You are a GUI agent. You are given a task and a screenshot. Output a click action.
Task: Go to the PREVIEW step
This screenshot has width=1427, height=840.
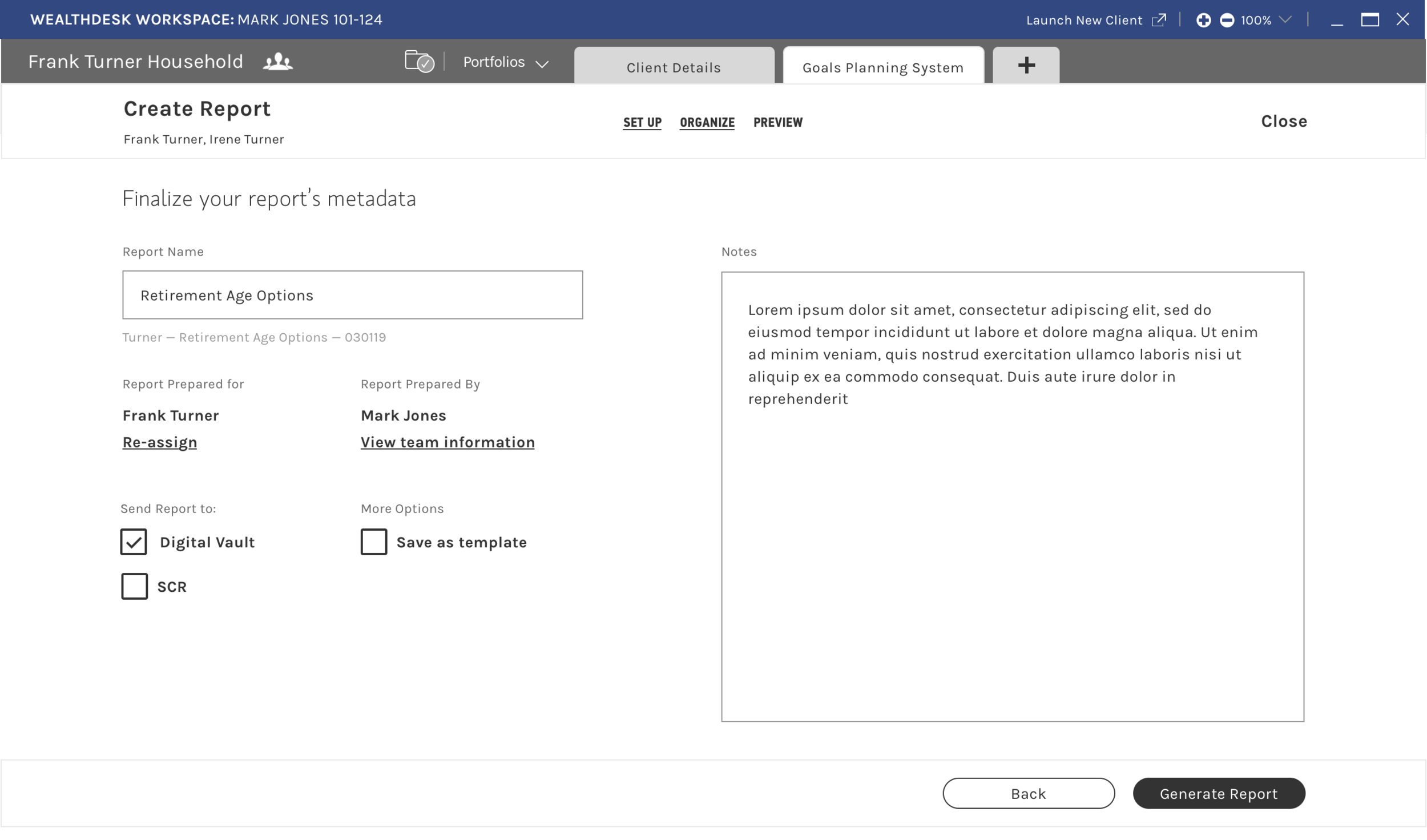[778, 122]
